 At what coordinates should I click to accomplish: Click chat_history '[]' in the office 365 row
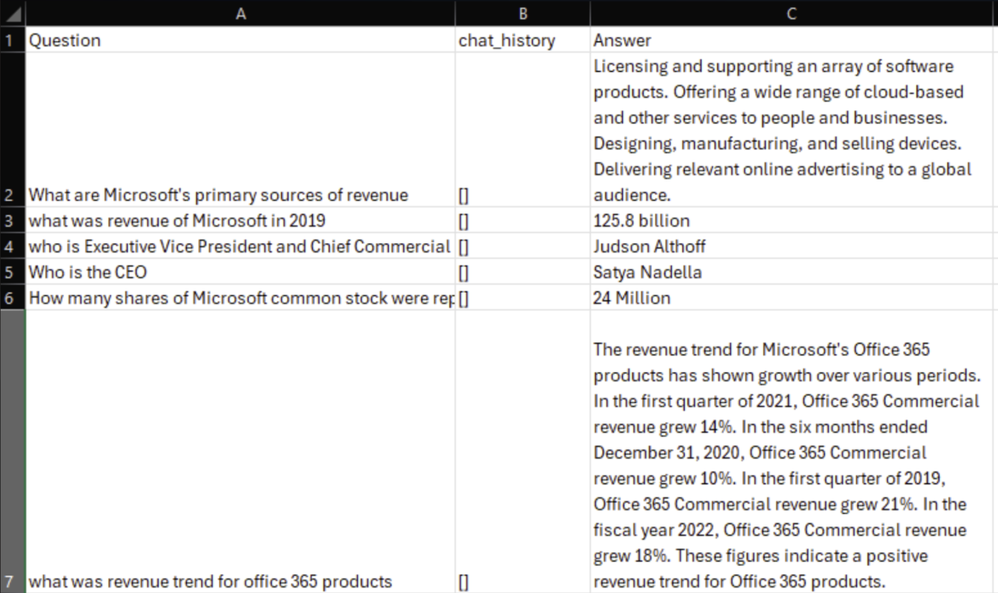click(523, 452)
